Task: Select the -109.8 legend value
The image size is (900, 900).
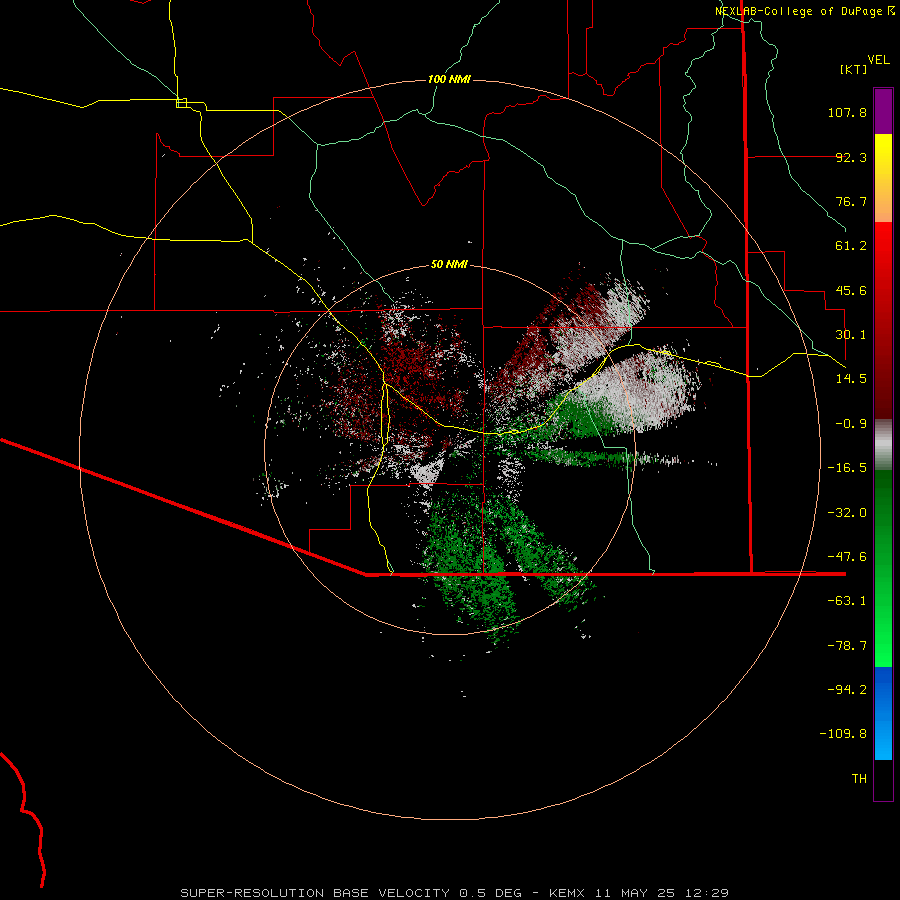Action: pyautogui.click(x=843, y=734)
